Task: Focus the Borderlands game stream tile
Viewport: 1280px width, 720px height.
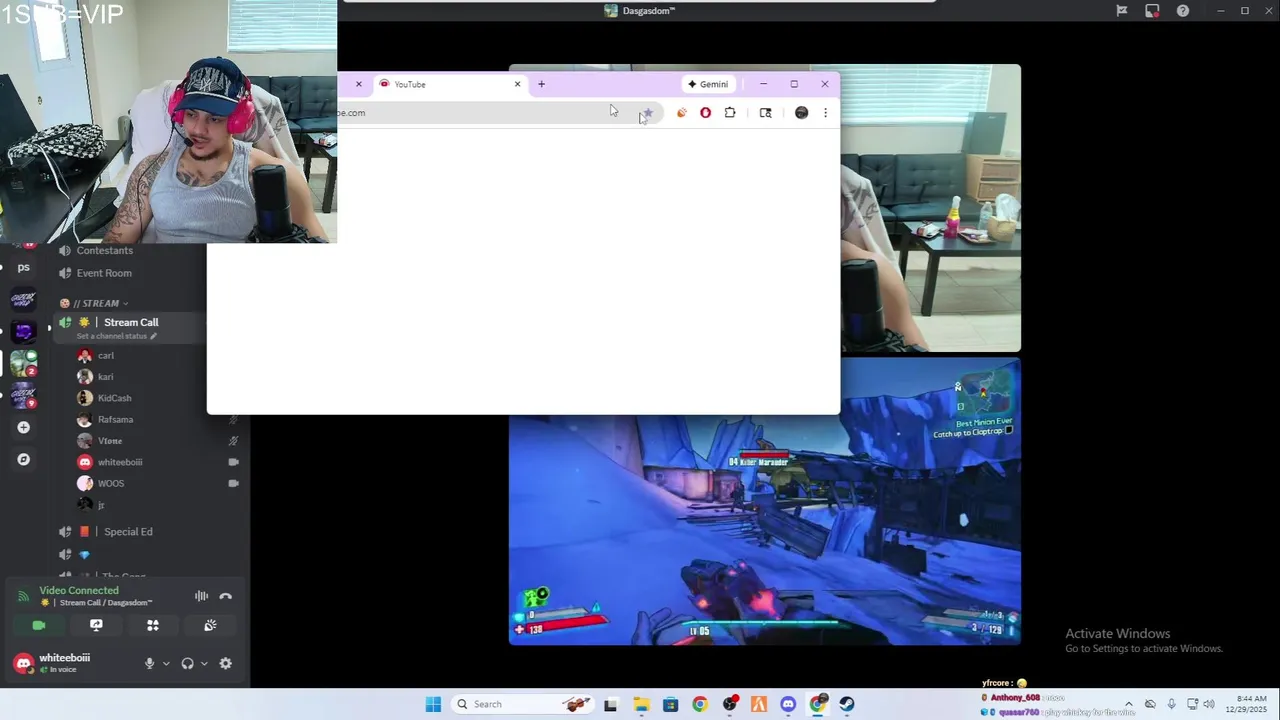Action: 765,501
